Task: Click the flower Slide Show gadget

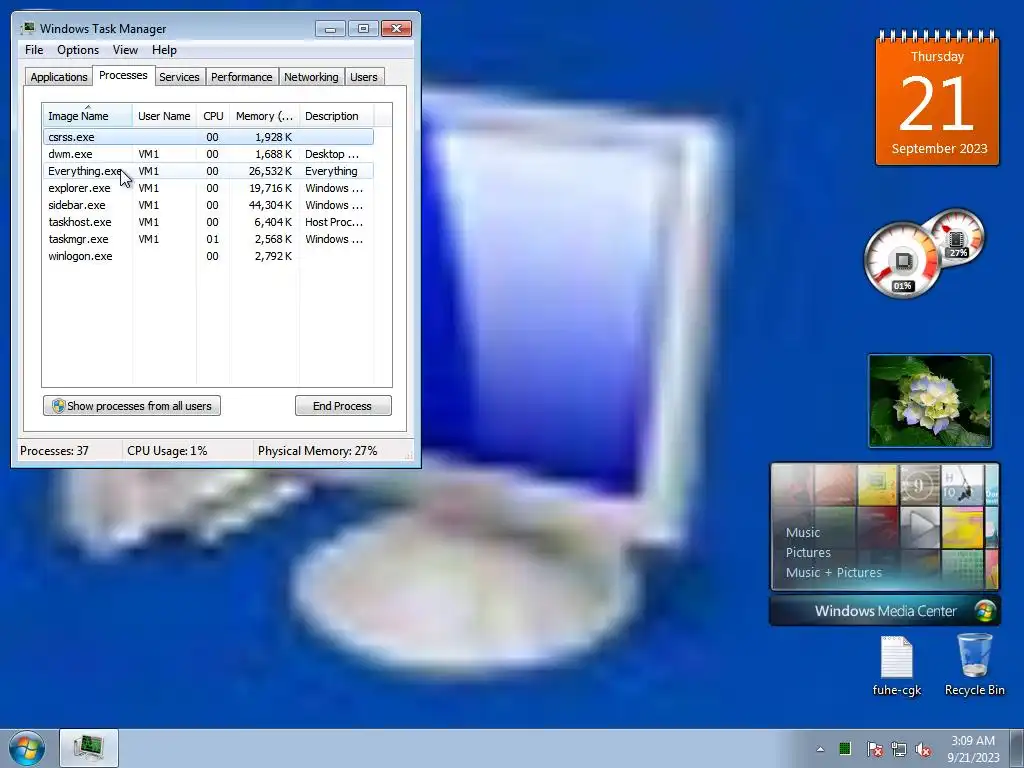Action: (x=930, y=401)
